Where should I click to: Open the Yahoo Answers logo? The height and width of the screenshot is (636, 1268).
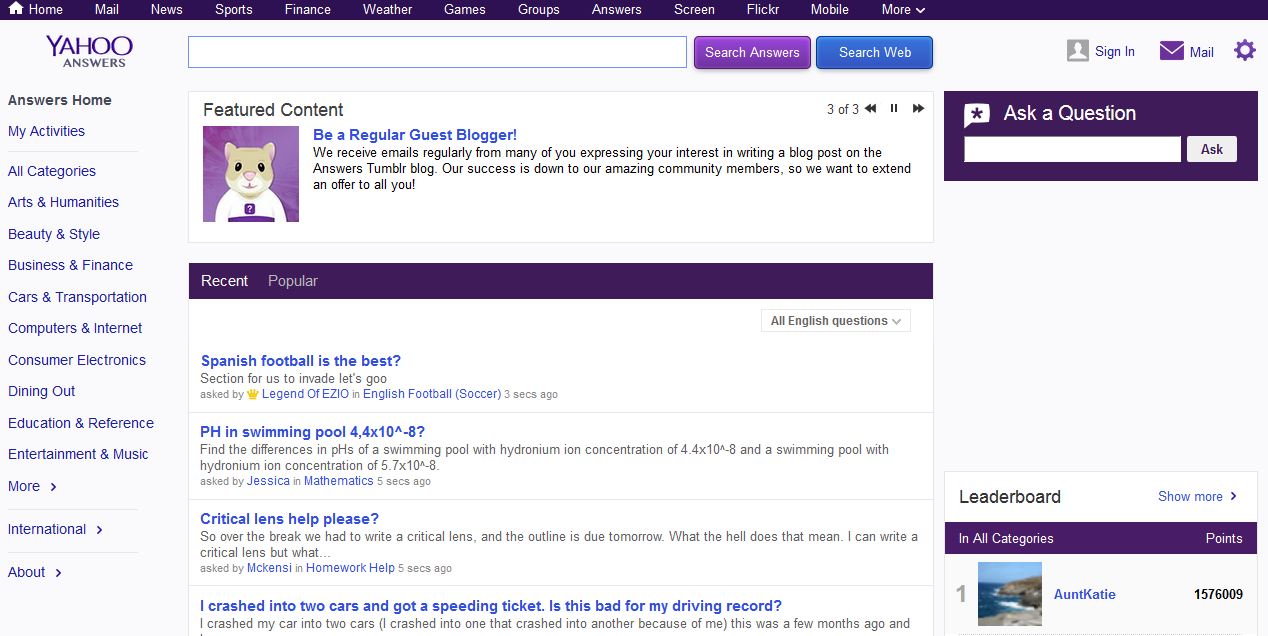[x=89, y=51]
